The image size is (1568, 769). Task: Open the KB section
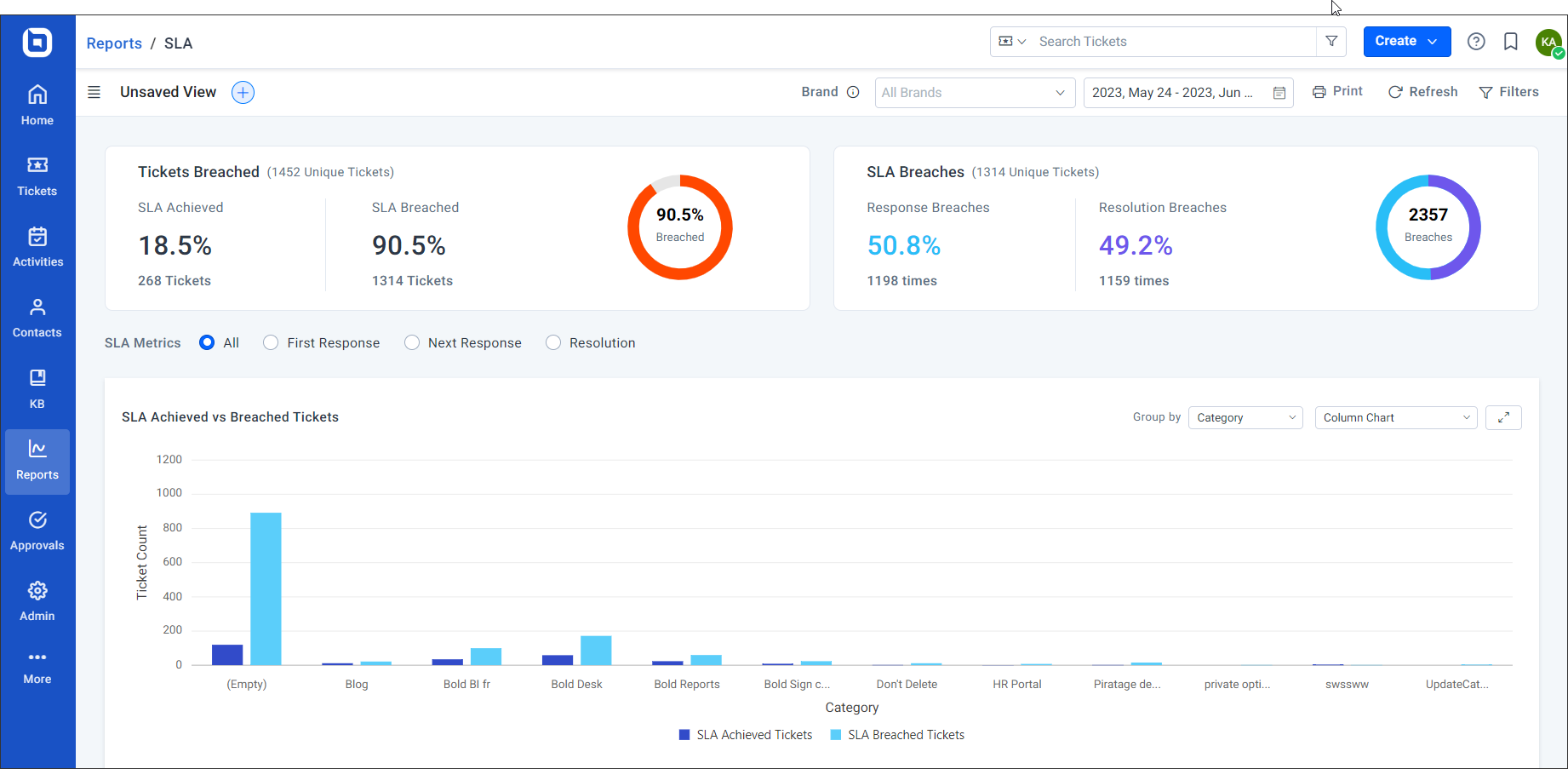[37, 389]
